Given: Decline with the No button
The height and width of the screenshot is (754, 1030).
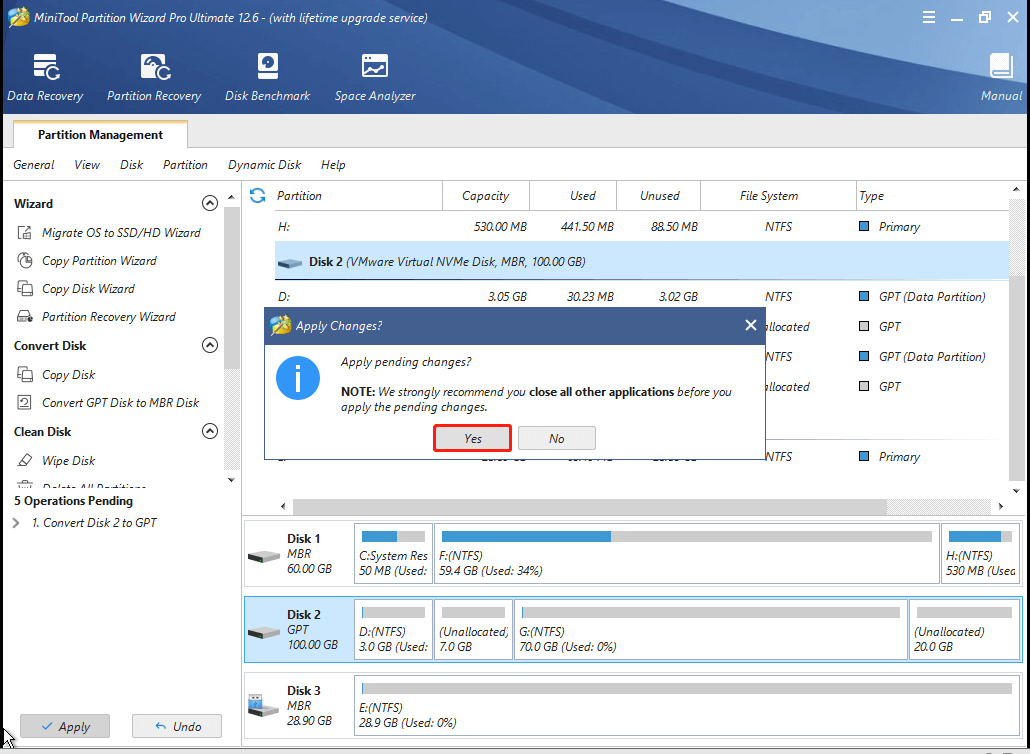Looking at the screenshot, I should point(556,438).
